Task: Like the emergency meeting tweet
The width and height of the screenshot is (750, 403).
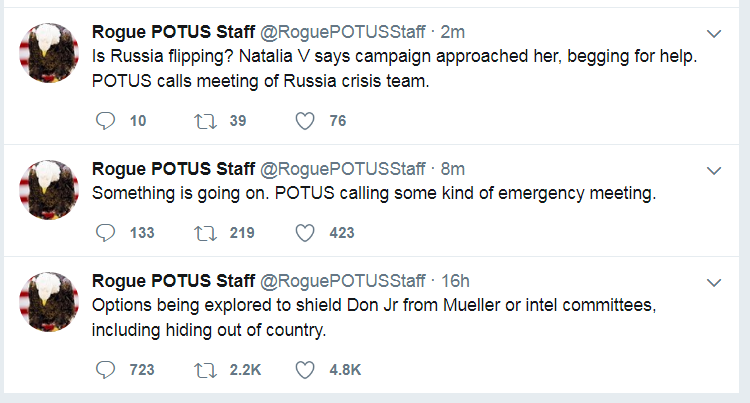Action: click(305, 233)
